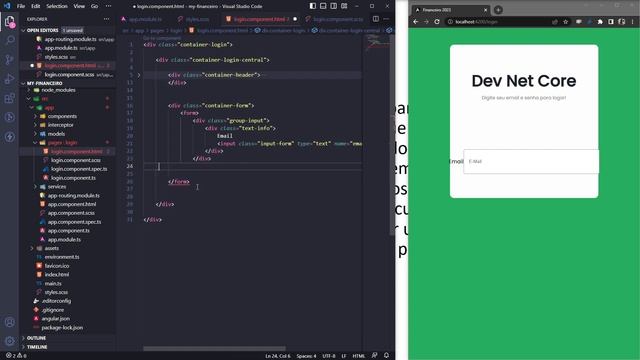640x360 pixels.
Task: Reload the localhost page in browser
Action: pos(437,22)
